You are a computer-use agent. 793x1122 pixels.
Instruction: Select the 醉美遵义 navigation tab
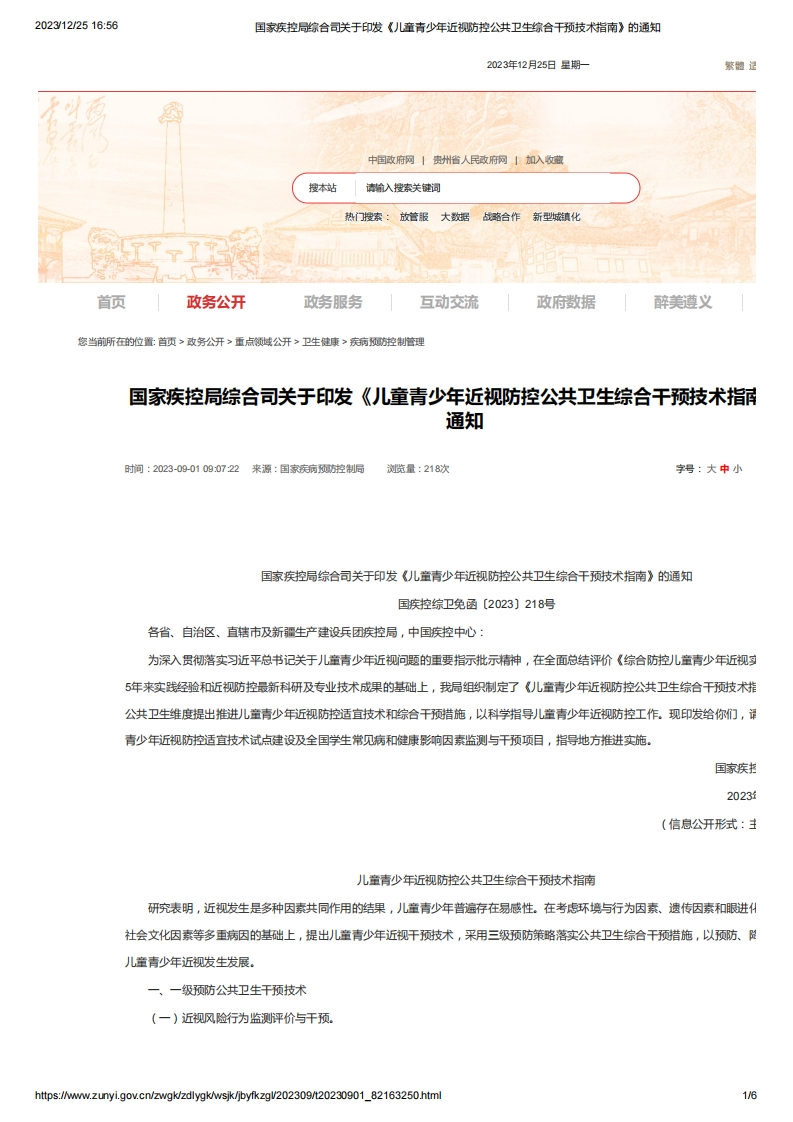coord(683,302)
